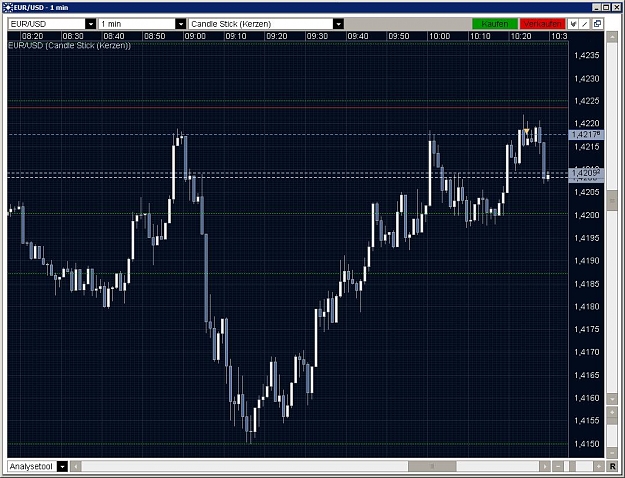Screen dimensions: 625x478
Task: Zoom out horizontally with the bottom minus button
Action: pos(558,466)
